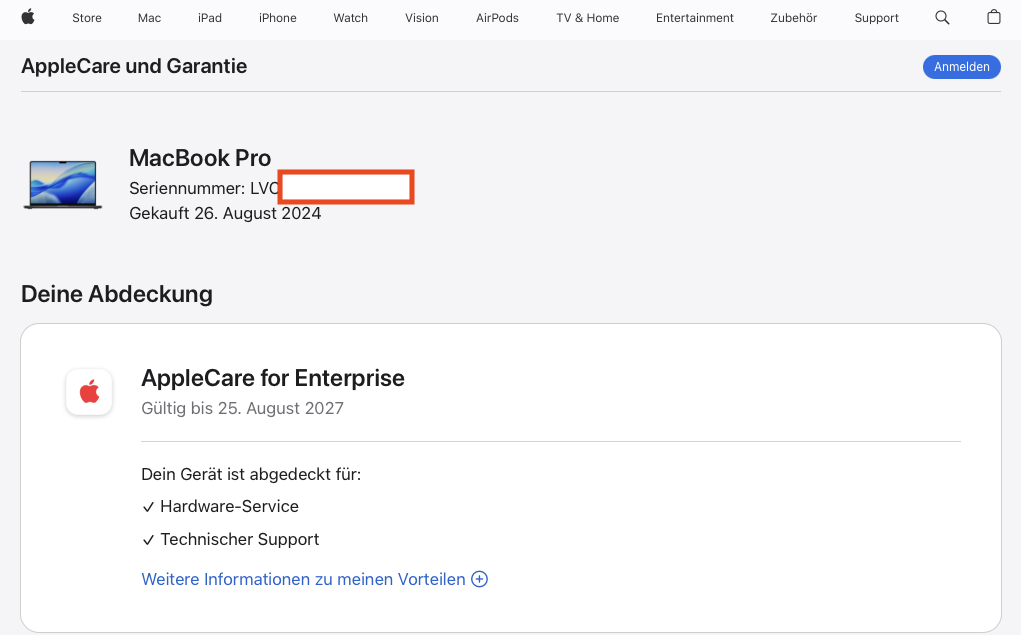Open the Watch menu item
This screenshot has width=1021, height=635.
(x=351, y=18)
